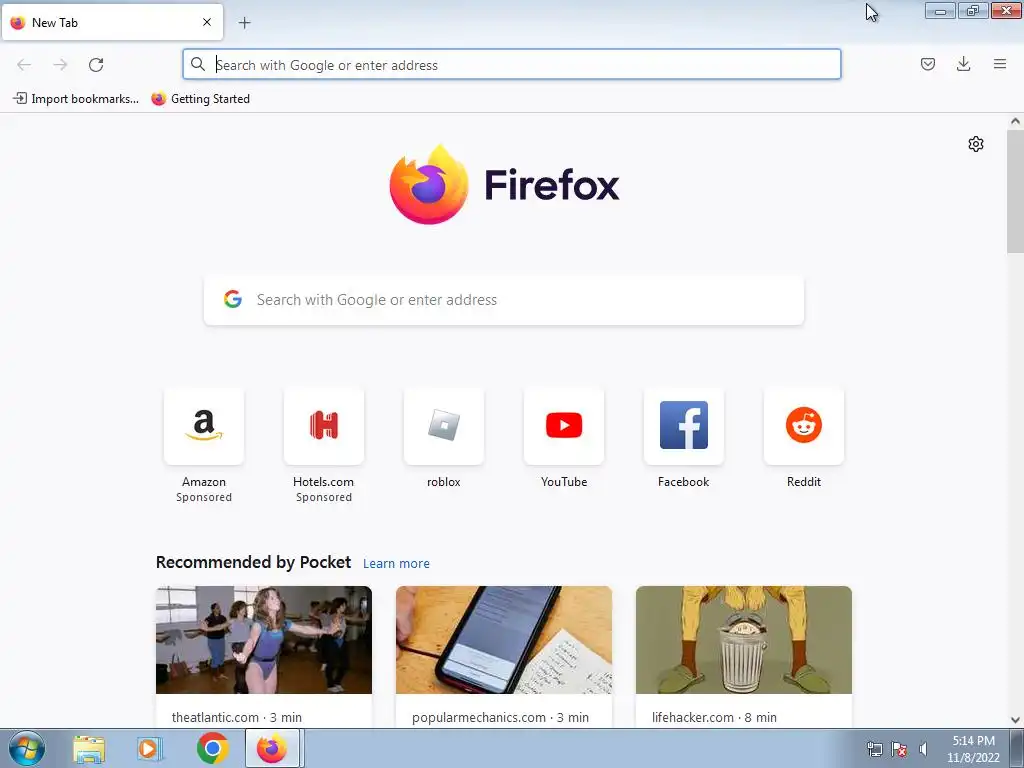The image size is (1024, 768).
Task: Click the volume speaker tray icon
Action: [x=923, y=749]
